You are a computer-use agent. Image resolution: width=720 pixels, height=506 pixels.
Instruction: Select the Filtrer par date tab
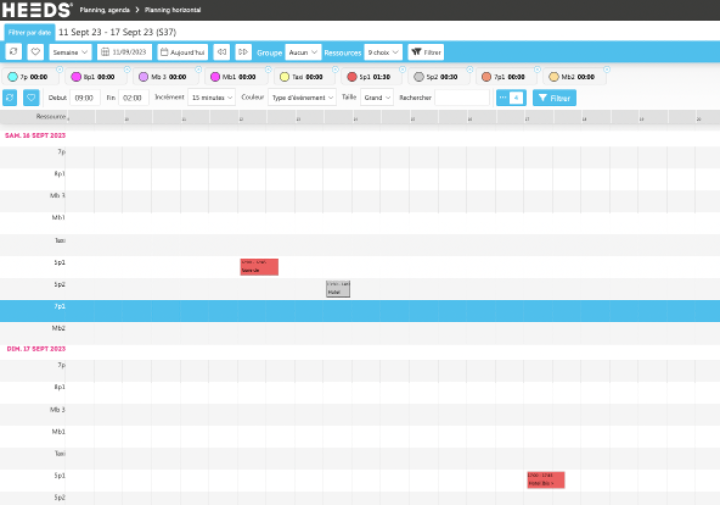coord(29,32)
